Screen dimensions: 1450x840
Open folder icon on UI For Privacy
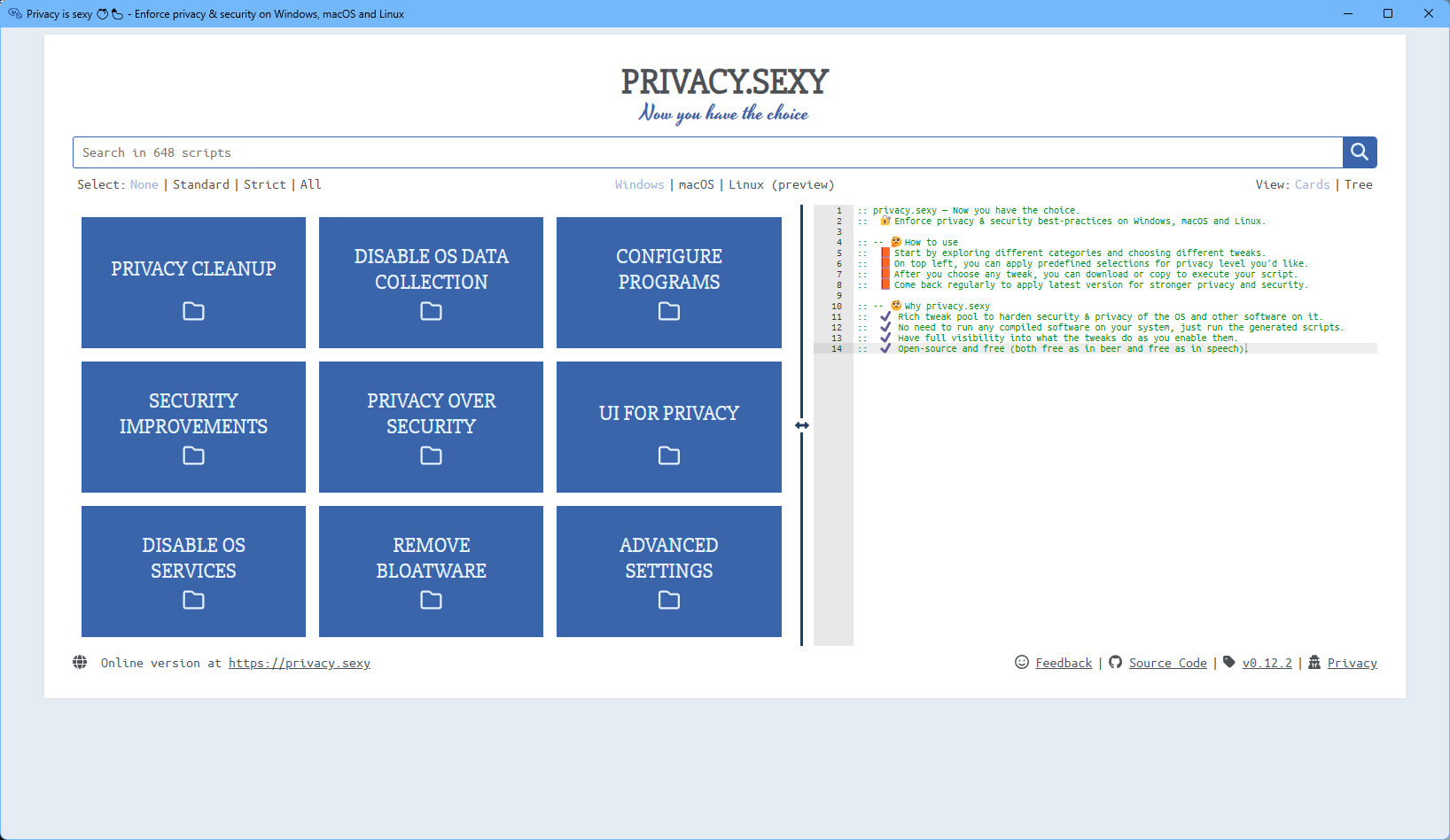(x=669, y=455)
